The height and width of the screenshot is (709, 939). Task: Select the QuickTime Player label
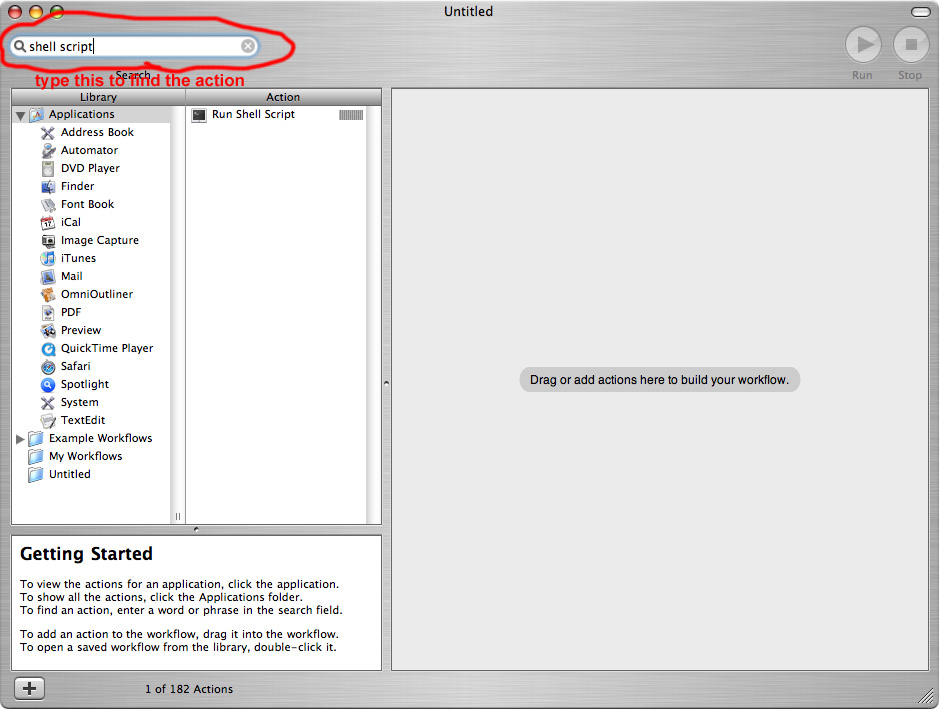click(x=107, y=349)
